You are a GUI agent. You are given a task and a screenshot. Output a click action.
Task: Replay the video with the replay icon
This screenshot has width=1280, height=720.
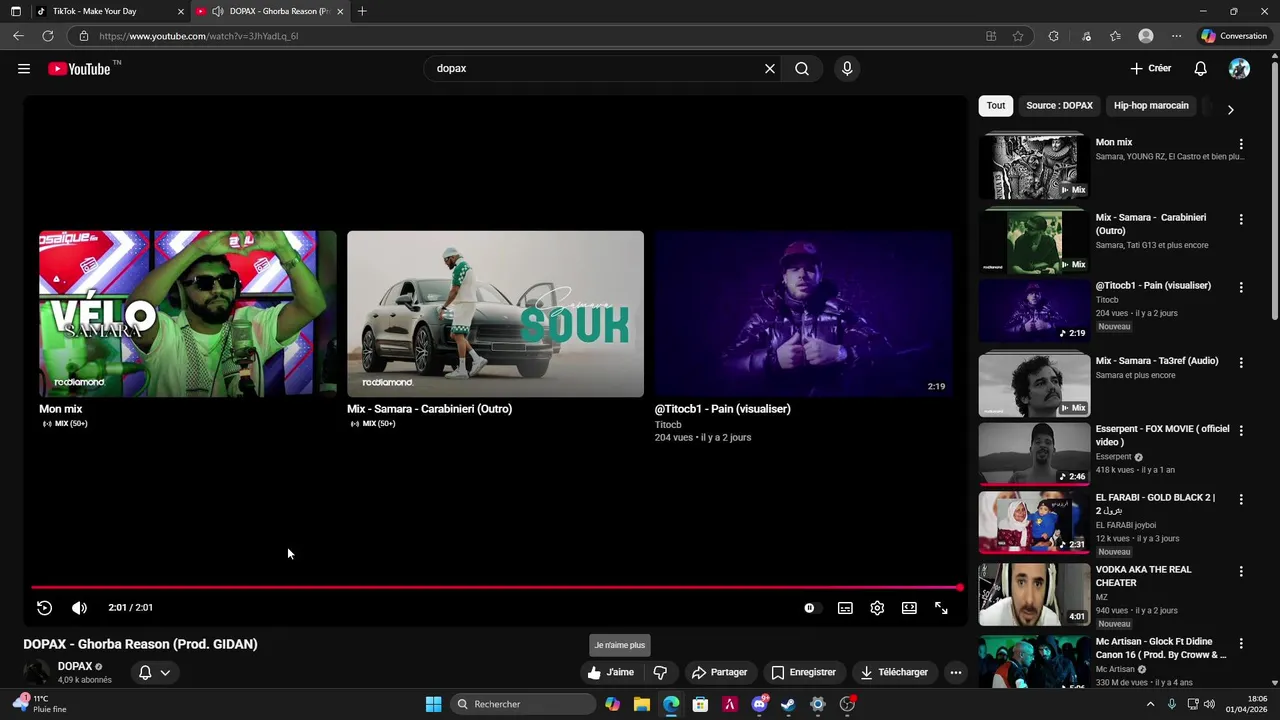[x=44, y=608]
